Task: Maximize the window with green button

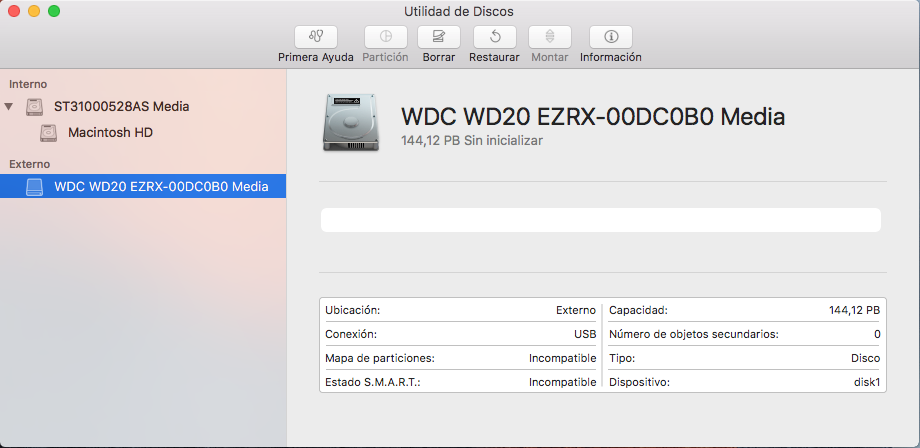Action: pos(54,11)
